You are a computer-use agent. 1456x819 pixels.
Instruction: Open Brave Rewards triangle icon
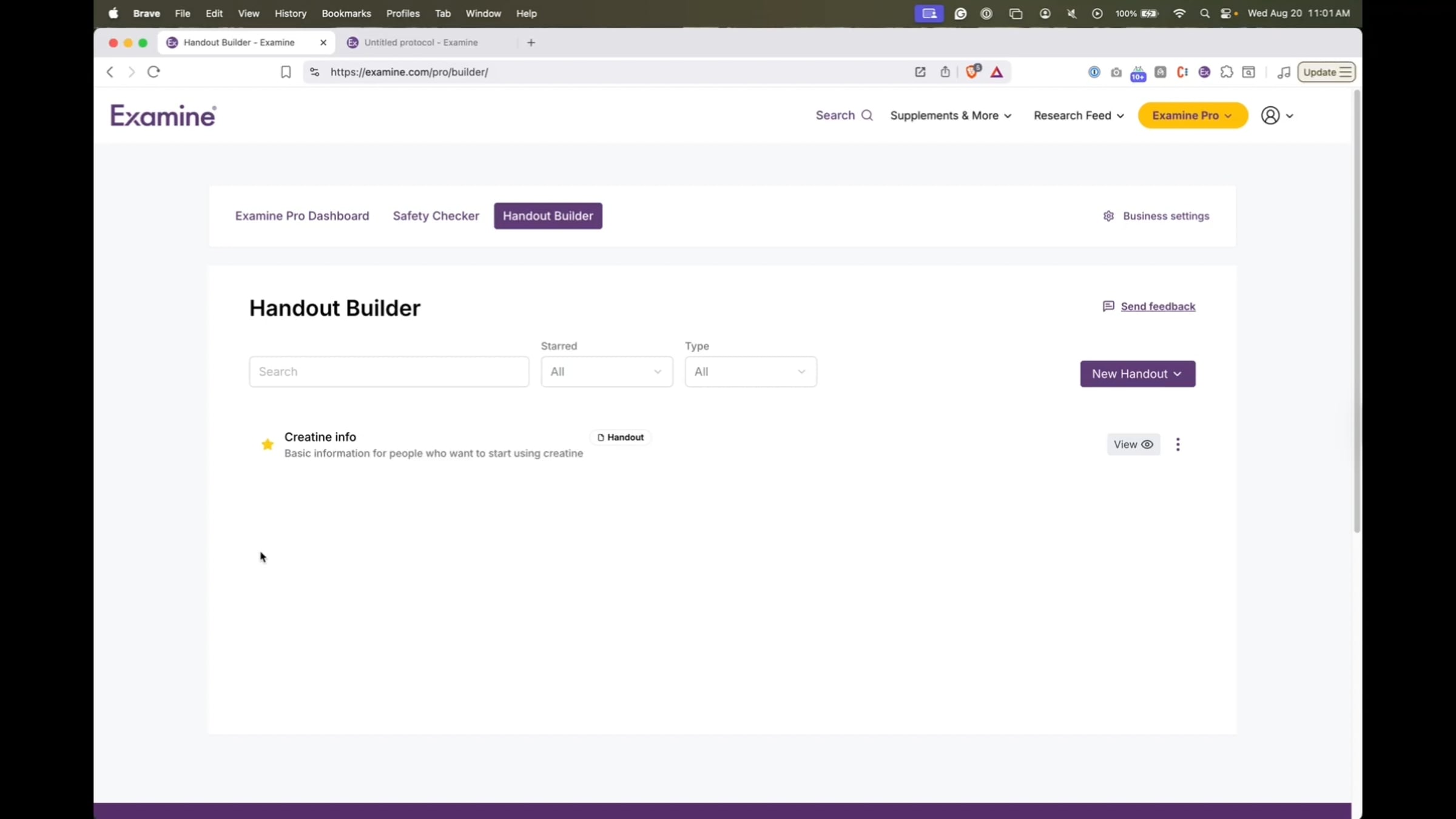point(996,72)
